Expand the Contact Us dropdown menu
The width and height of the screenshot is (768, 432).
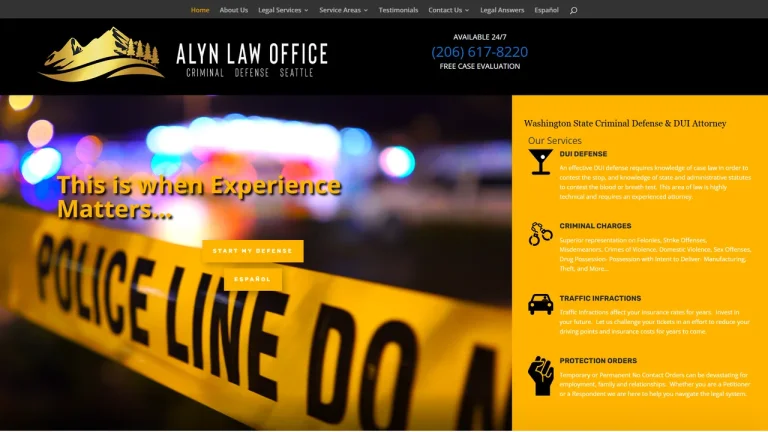[x=449, y=10]
